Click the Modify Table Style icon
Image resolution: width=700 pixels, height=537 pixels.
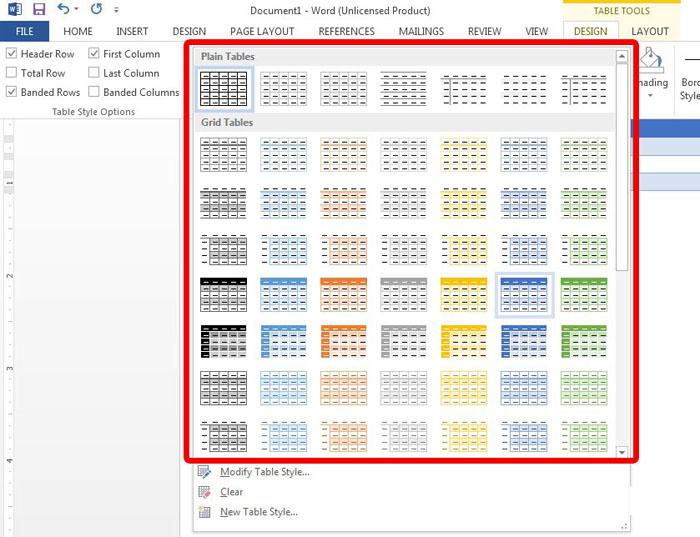(204, 472)
